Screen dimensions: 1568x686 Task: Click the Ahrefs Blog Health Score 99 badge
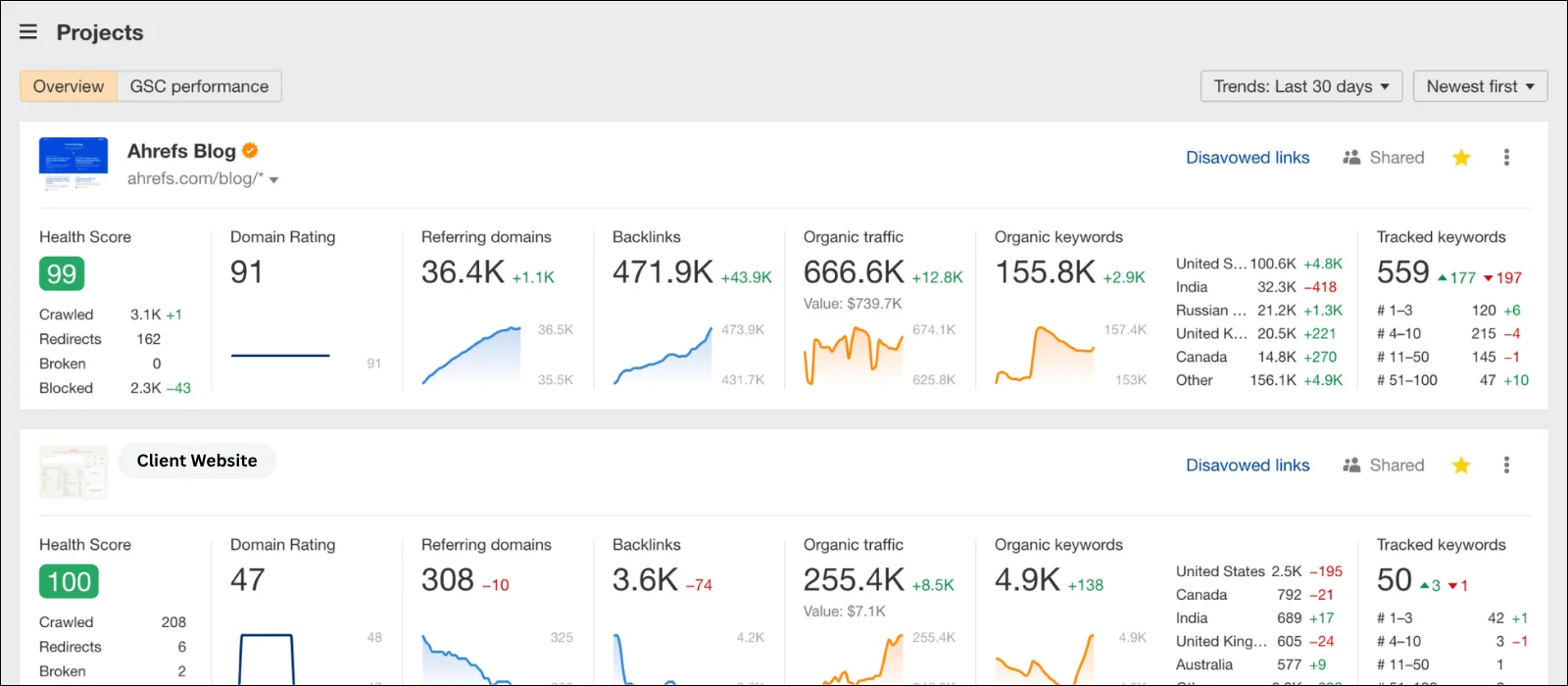pos(62,273)
